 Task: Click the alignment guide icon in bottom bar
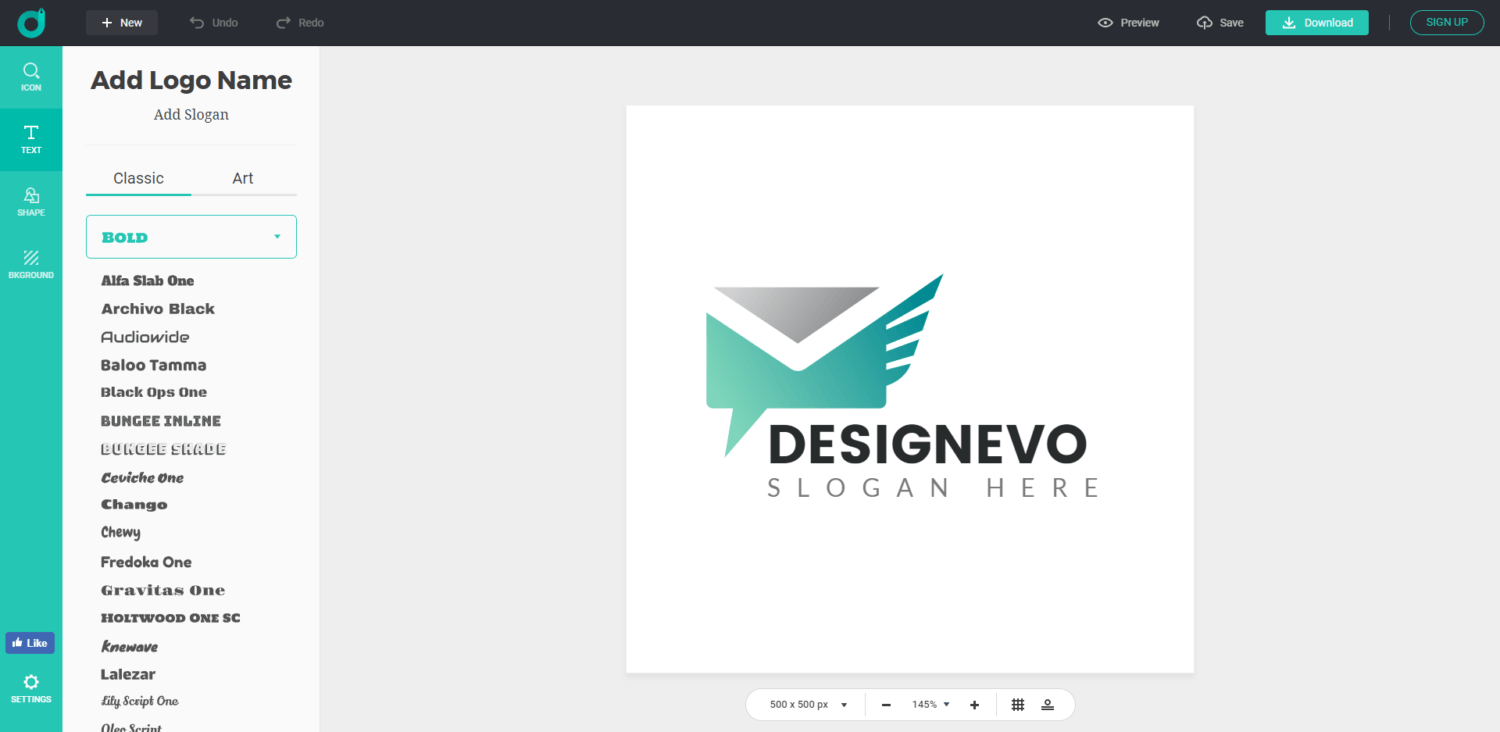pyautogui.click(x=1048, y=705)
